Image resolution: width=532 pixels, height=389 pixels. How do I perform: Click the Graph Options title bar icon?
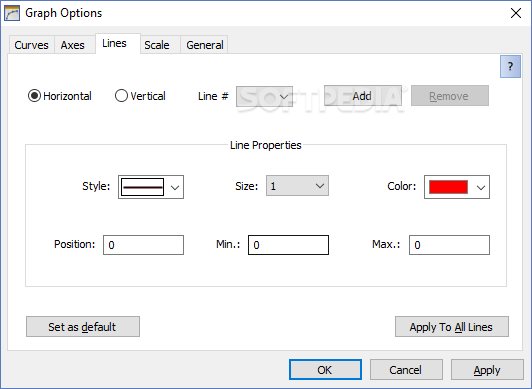12,13
